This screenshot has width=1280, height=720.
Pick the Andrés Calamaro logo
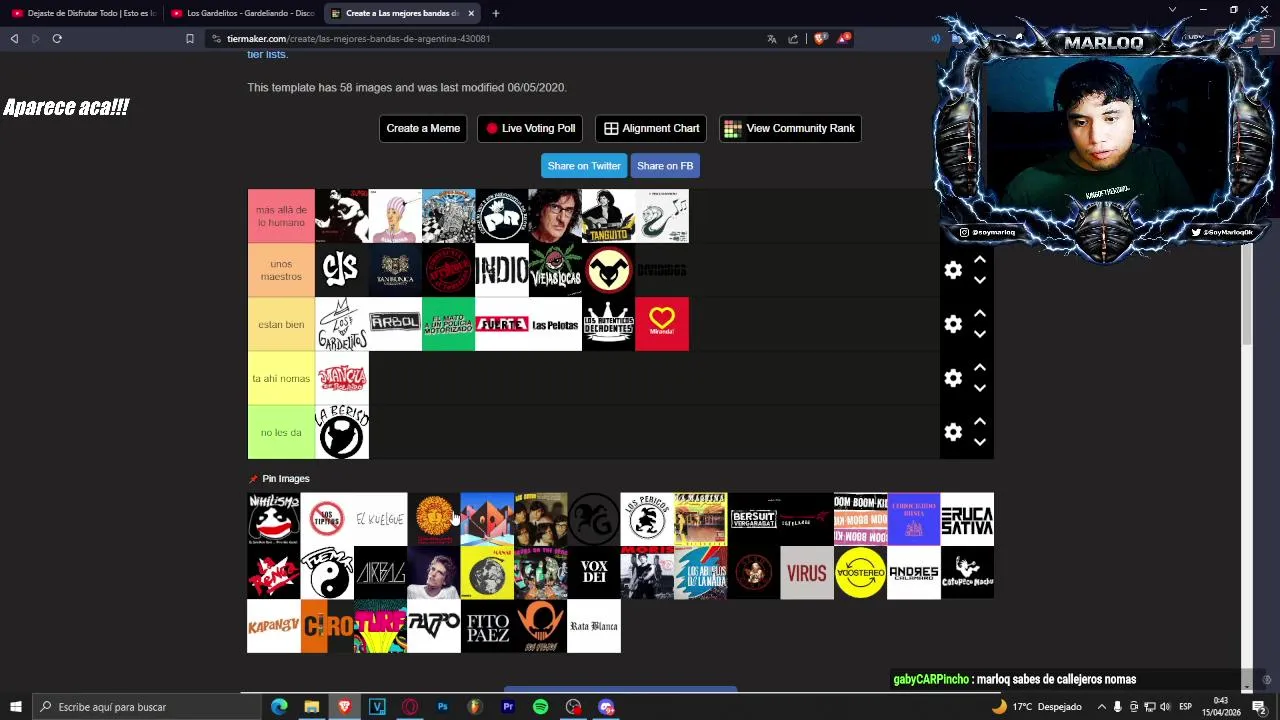(x=914, y=573)
